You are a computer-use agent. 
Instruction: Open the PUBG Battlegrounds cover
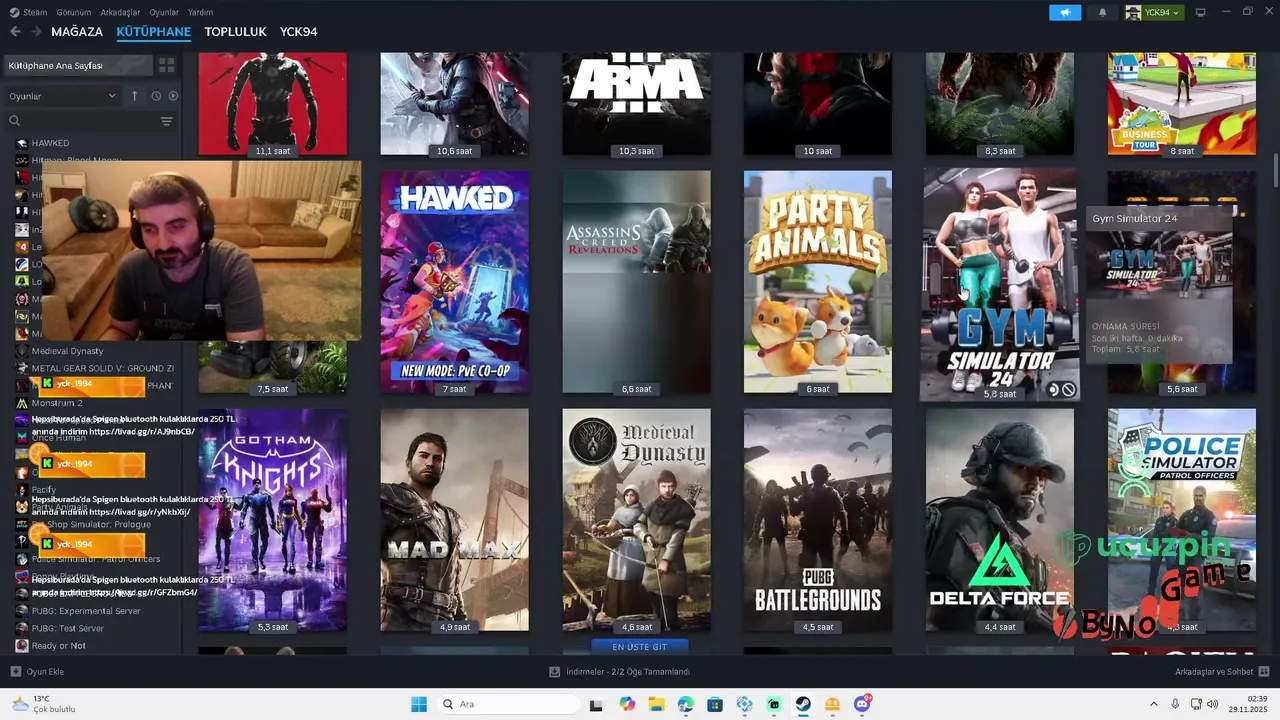(818, 520)
